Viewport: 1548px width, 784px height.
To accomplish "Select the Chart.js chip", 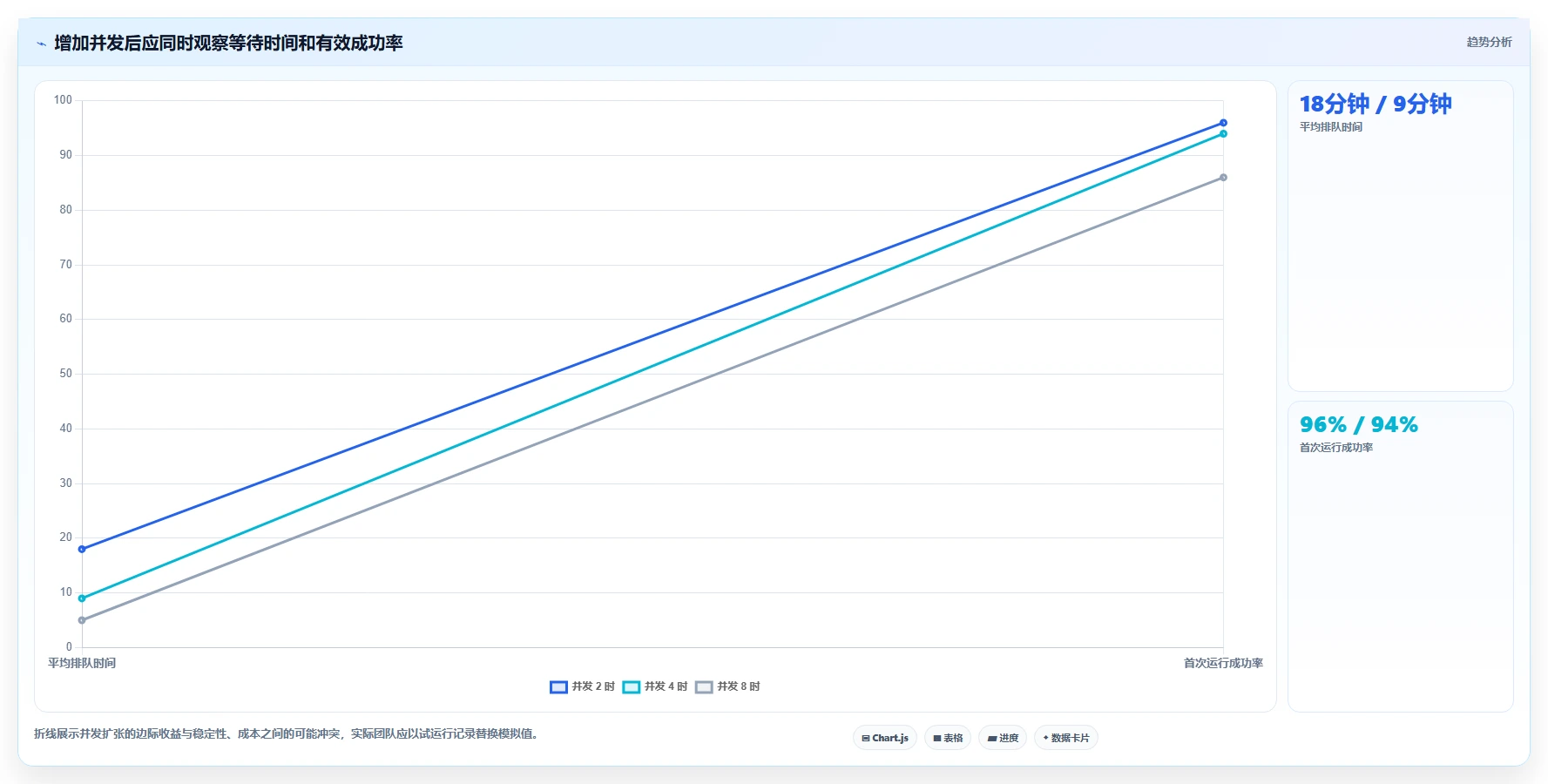I will (x=885, y=738).
